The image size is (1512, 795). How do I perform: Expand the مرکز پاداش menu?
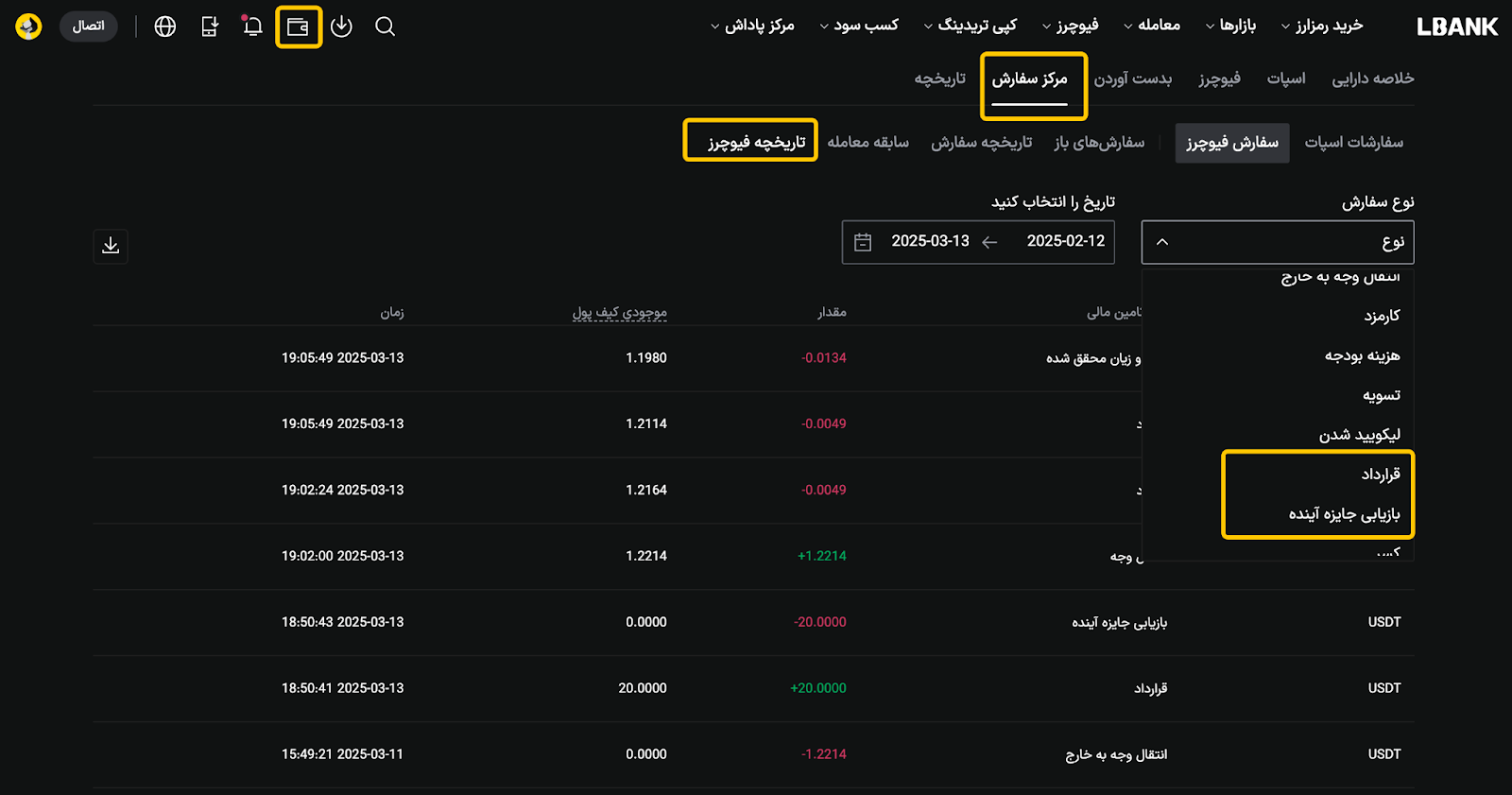pos(752,26)
